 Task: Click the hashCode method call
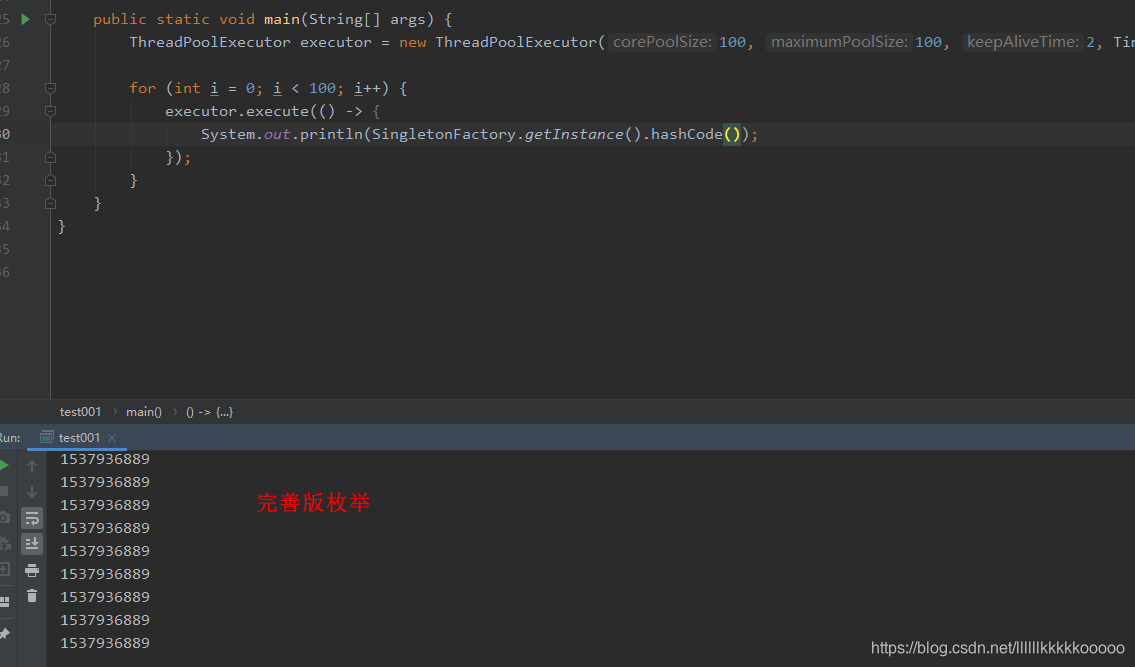[x=686, y=134]
